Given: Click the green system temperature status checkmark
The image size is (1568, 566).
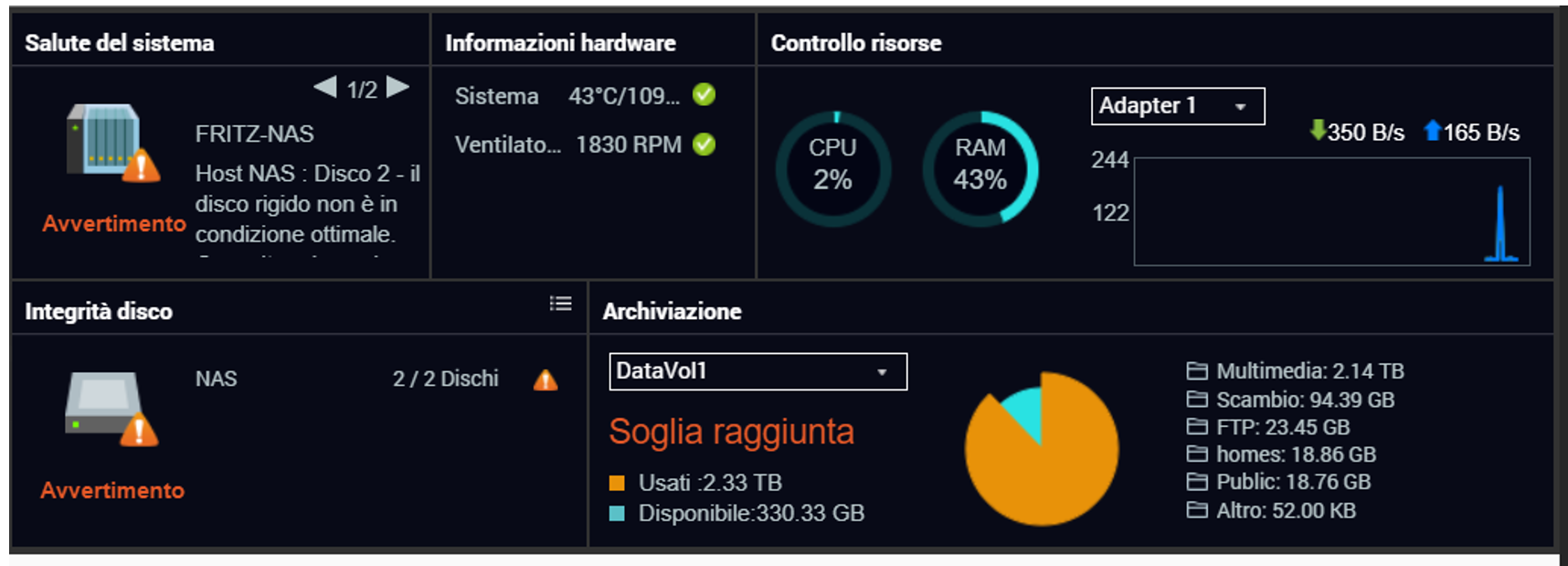Looking at the screenshot, I should (704, 95).
